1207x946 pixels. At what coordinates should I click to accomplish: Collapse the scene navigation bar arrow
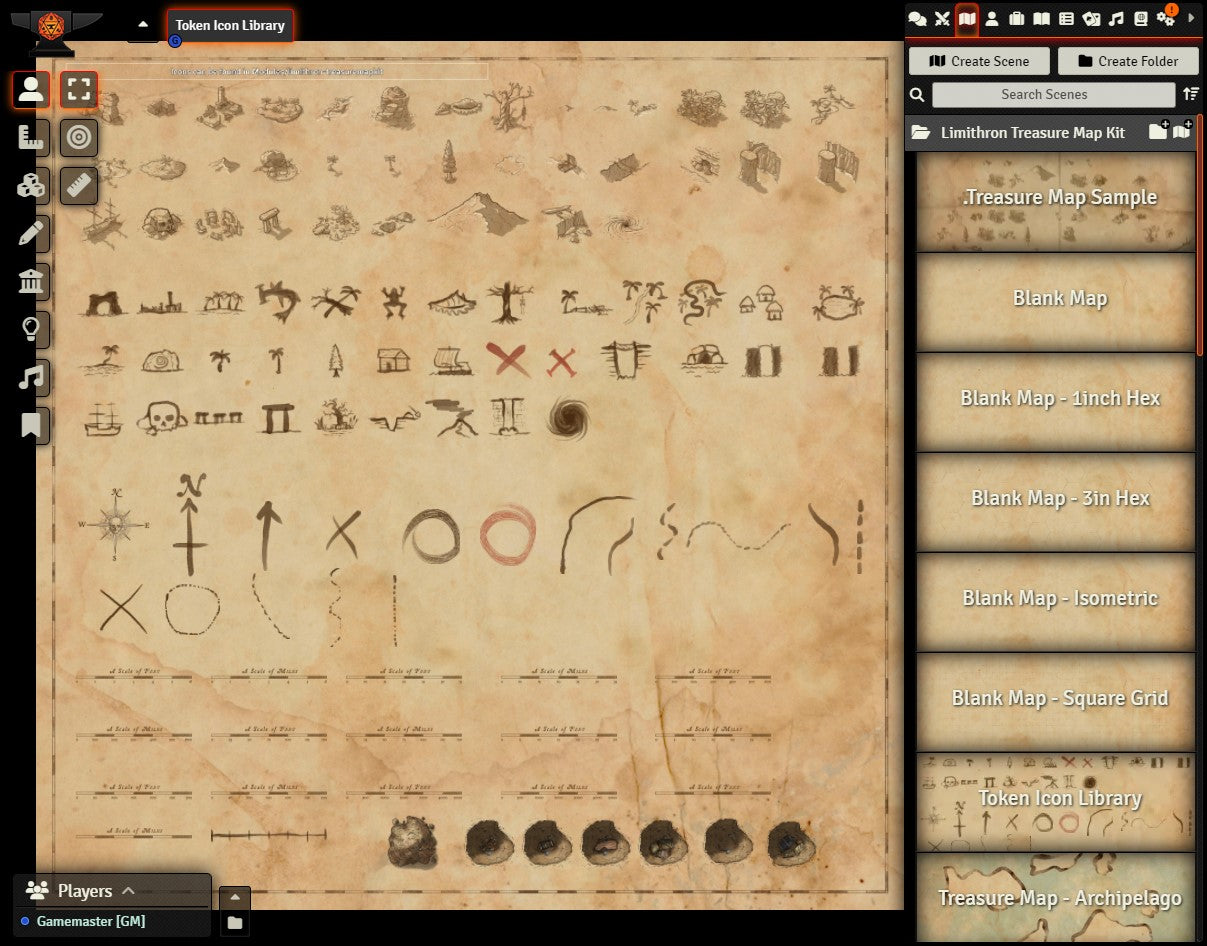click(x=143, y=25)
